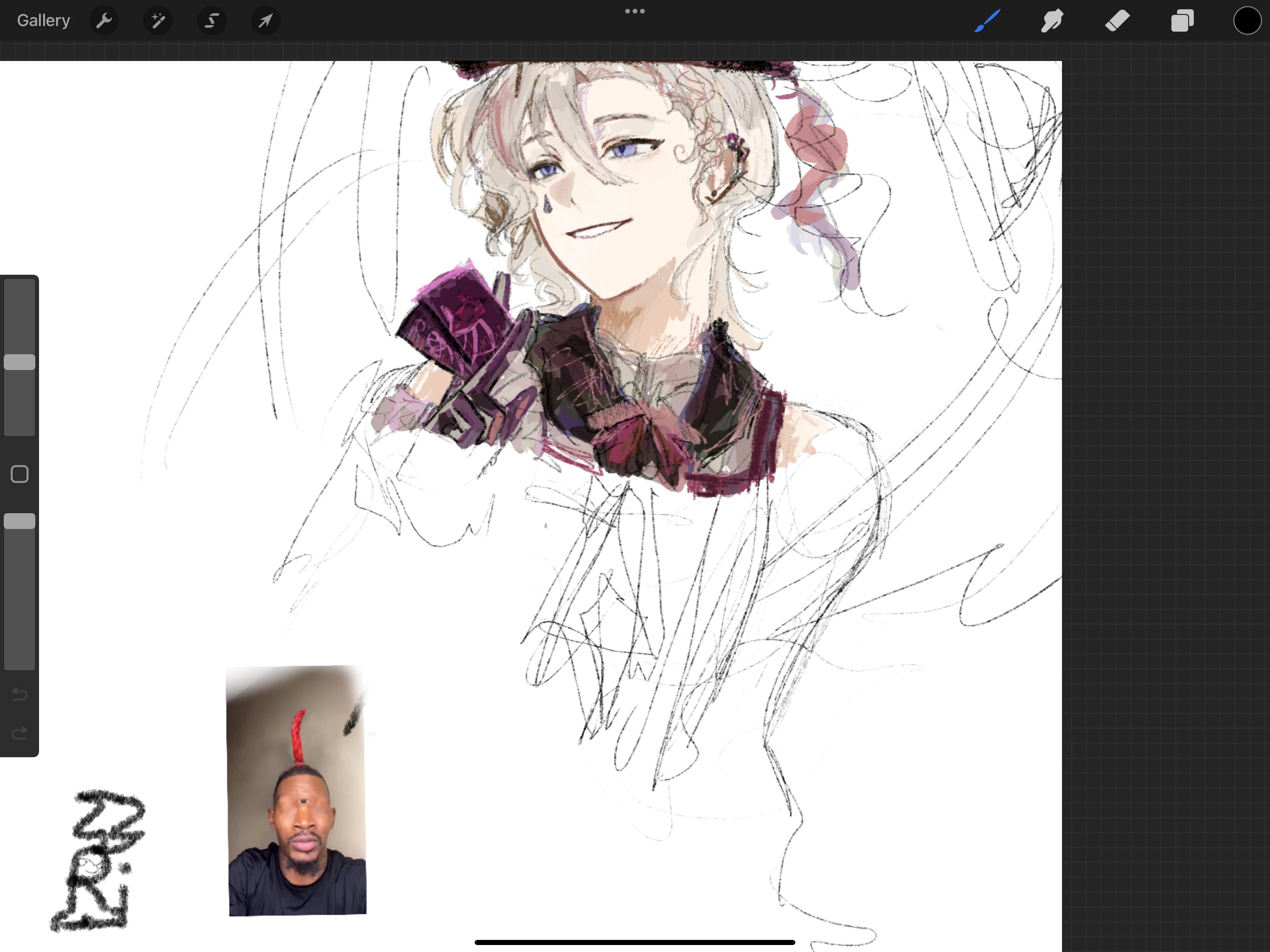Tap the redo arrow in sidebar
The image size is (1270, 952).
point(20,733)
